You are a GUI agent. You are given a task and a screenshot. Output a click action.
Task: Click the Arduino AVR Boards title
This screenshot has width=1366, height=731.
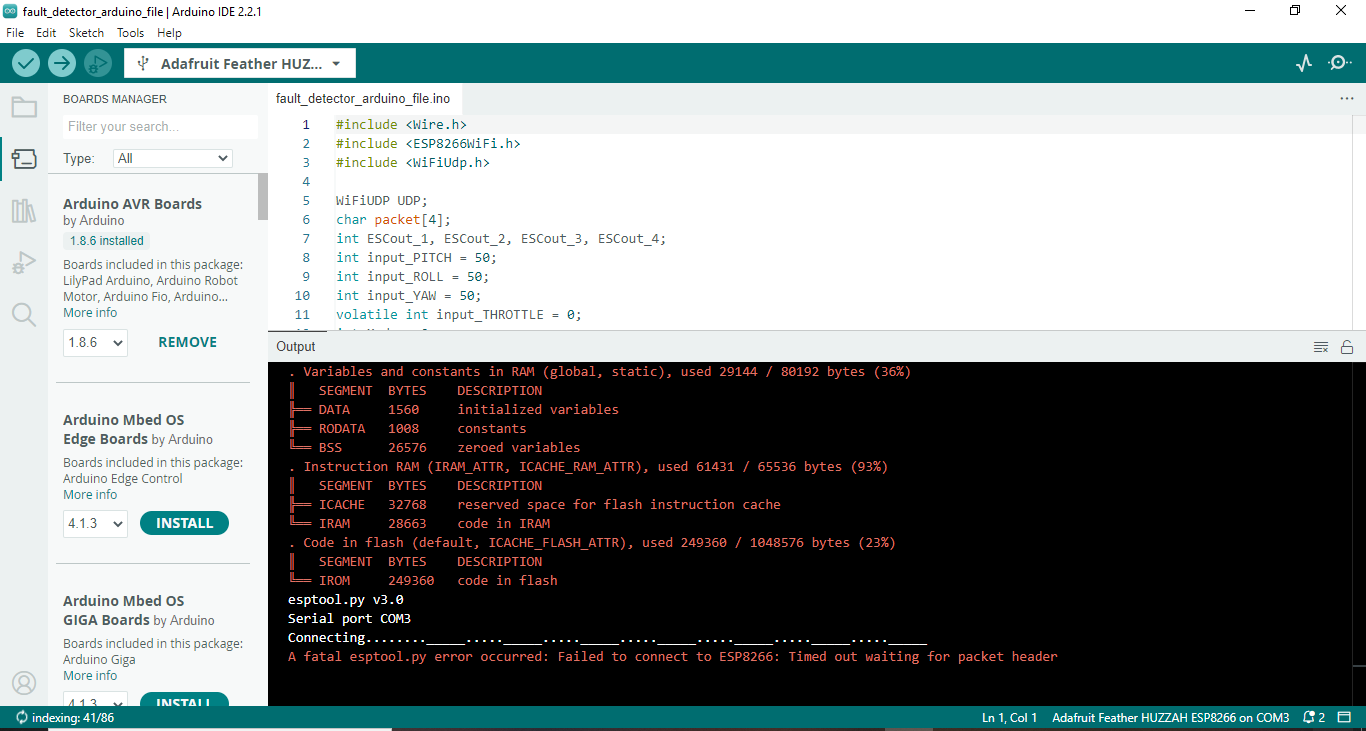pos(132,204)
